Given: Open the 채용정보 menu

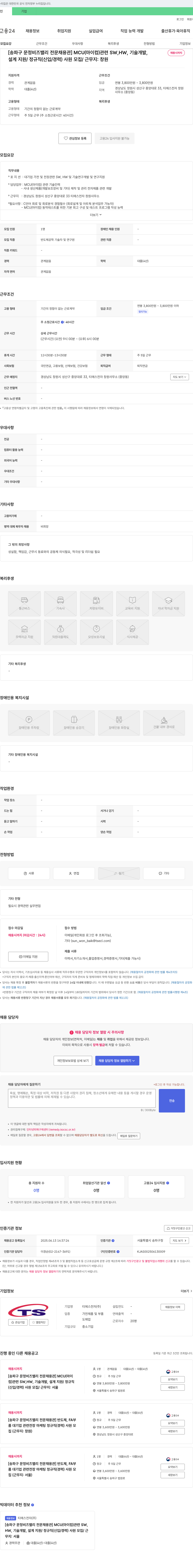Looking at the screenshot, I should pyautogui.click(x=32, y=31).
